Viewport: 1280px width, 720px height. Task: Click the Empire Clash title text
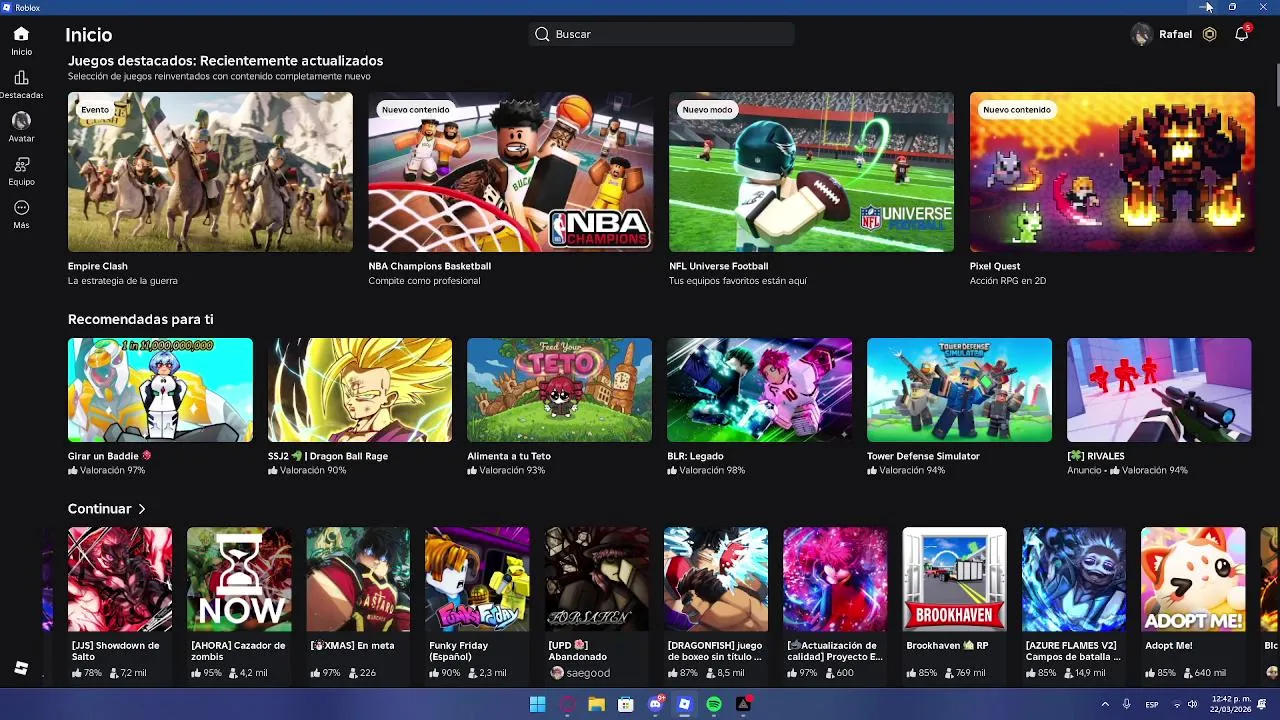tap(98, 266)
